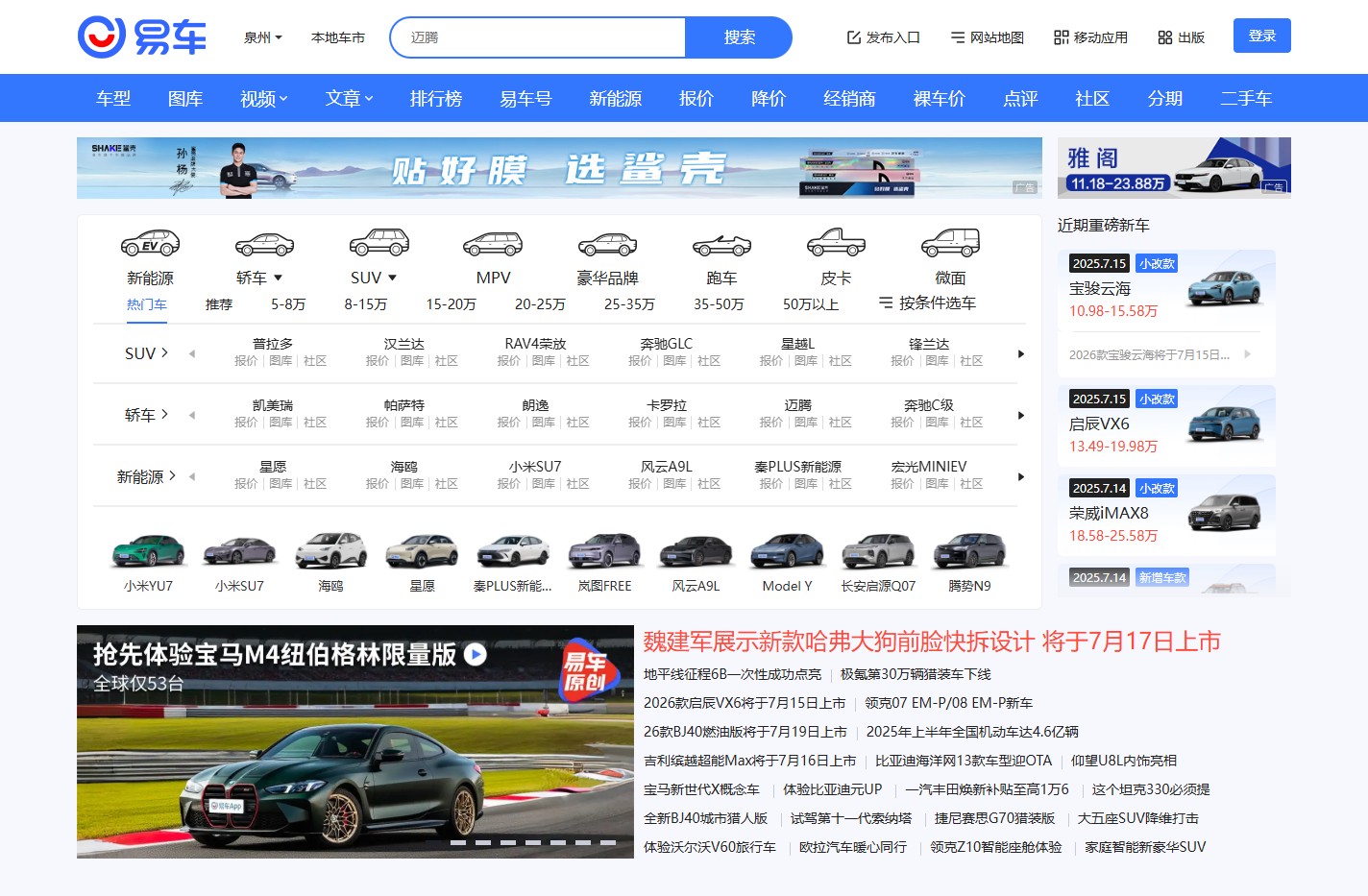Viewport: 1368px width, 896px height.
Task: Open 按条件选车 filter icon link
Action: coord(927,303)
